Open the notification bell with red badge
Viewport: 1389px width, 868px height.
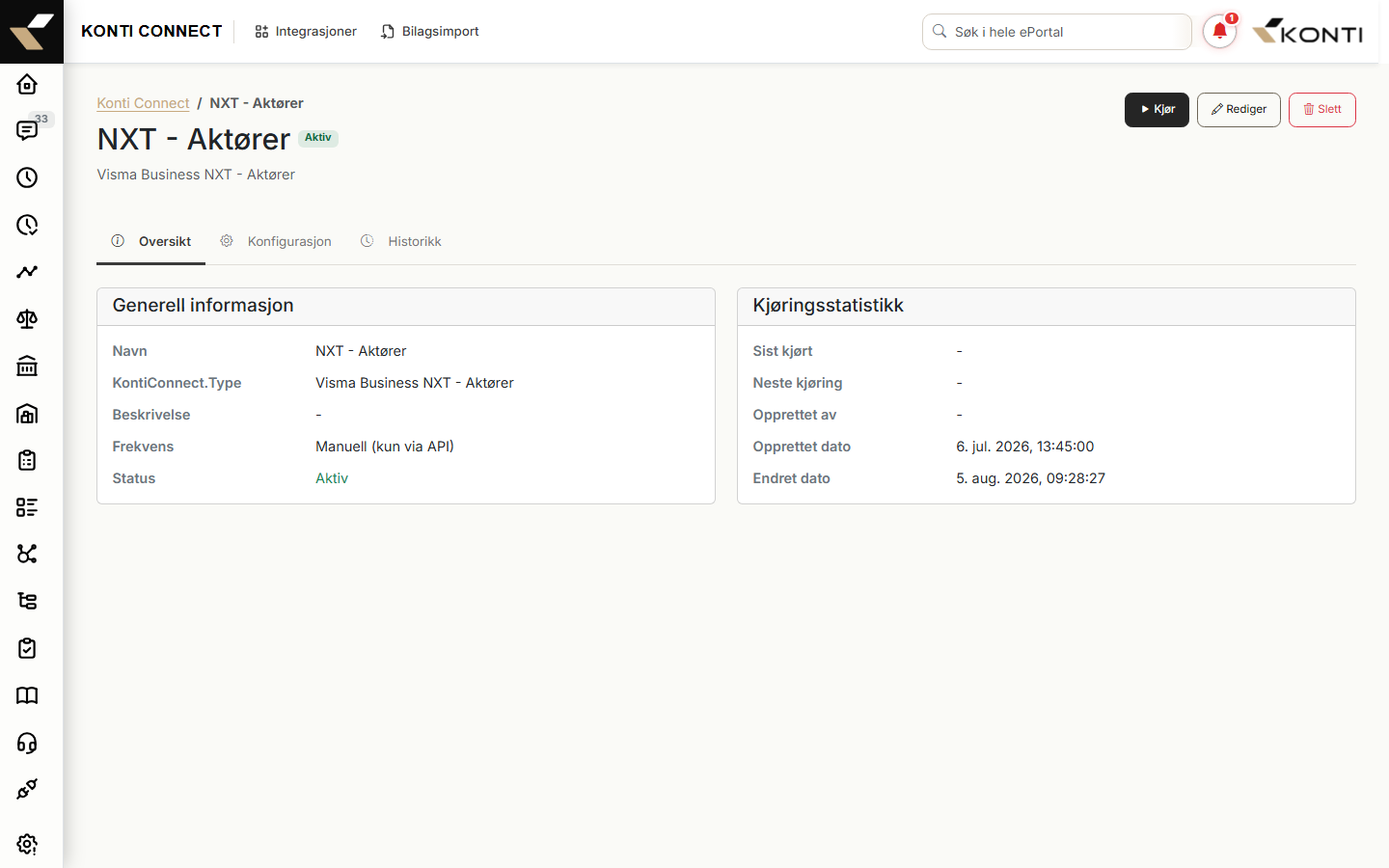click(1219, 32)
